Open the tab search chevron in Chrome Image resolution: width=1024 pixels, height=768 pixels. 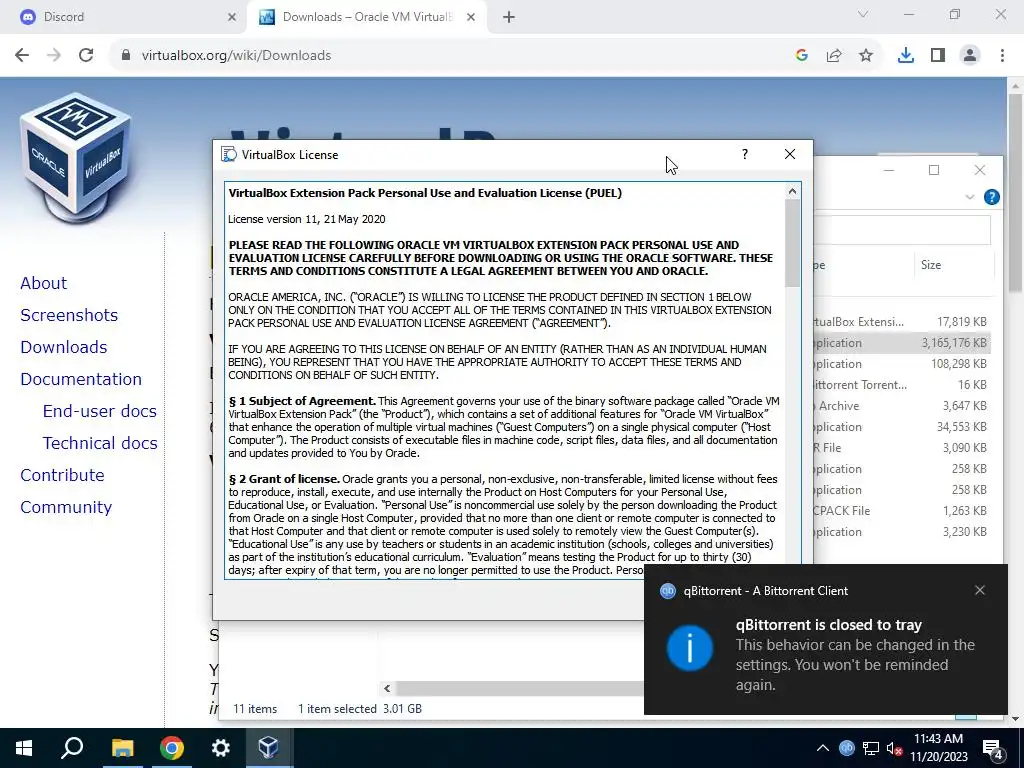coord(863,14)
